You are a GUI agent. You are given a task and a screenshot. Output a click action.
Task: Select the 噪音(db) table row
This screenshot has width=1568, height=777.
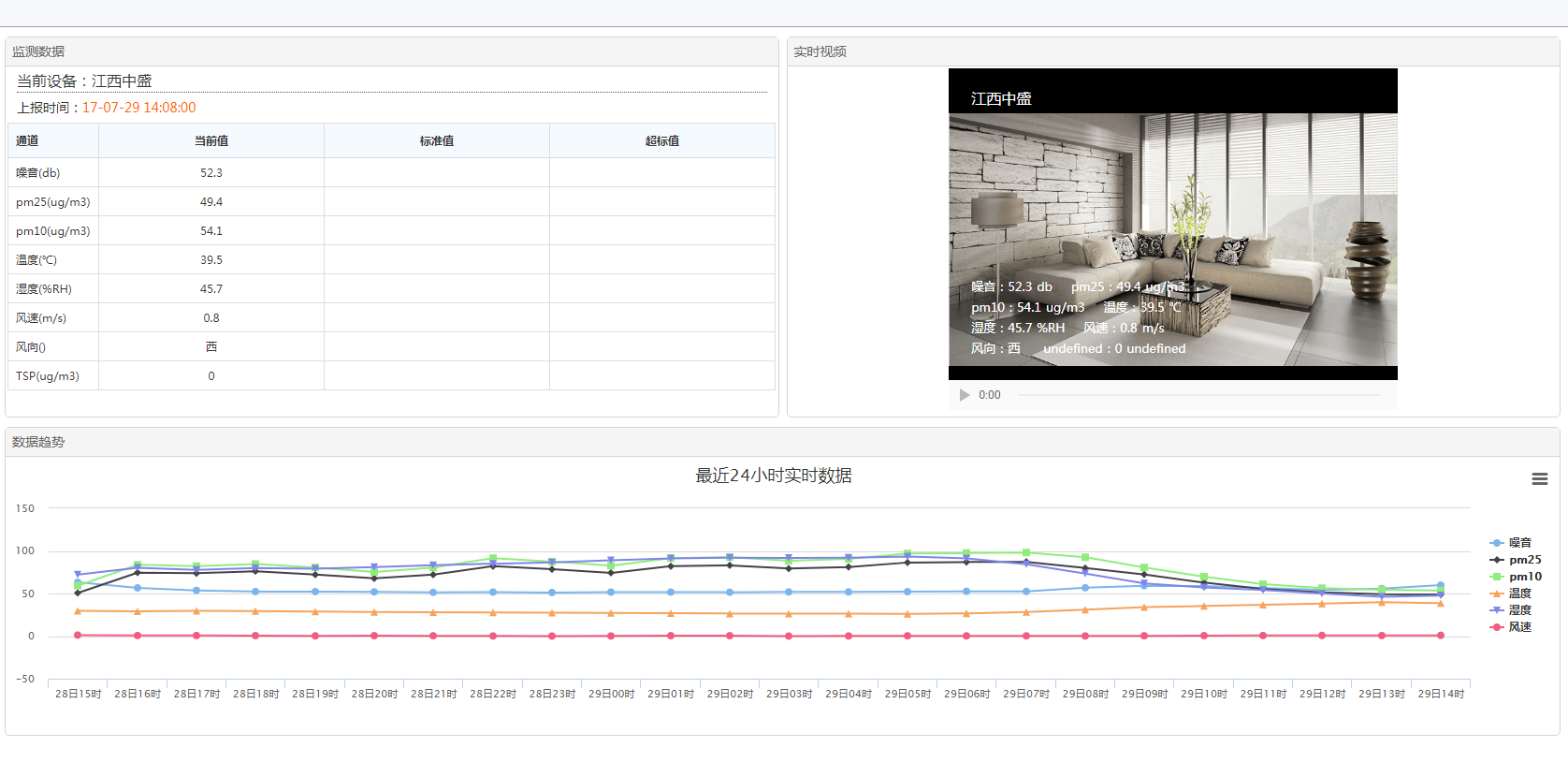(38, 173)
